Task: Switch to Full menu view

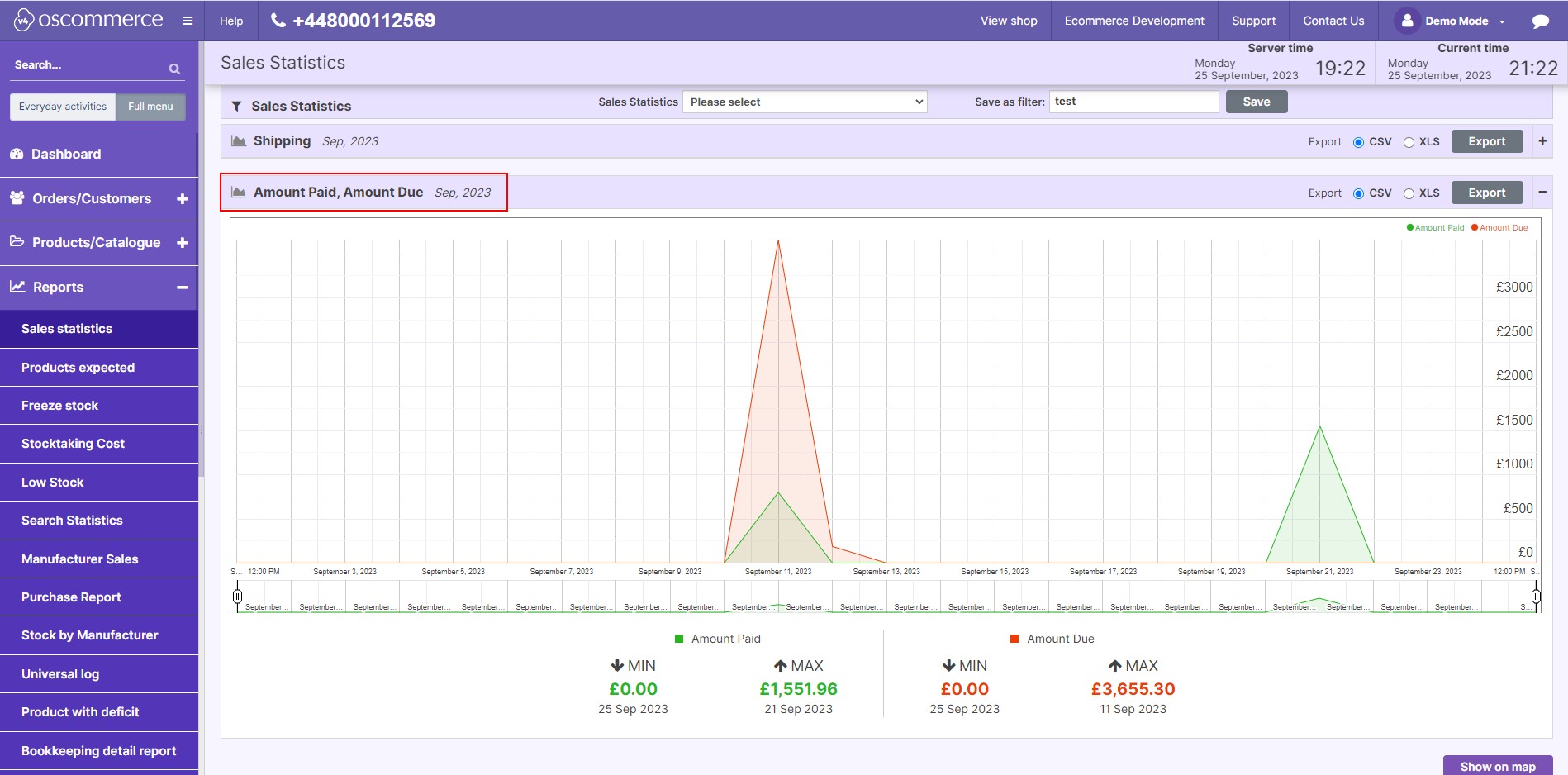Action: [150, 107]
